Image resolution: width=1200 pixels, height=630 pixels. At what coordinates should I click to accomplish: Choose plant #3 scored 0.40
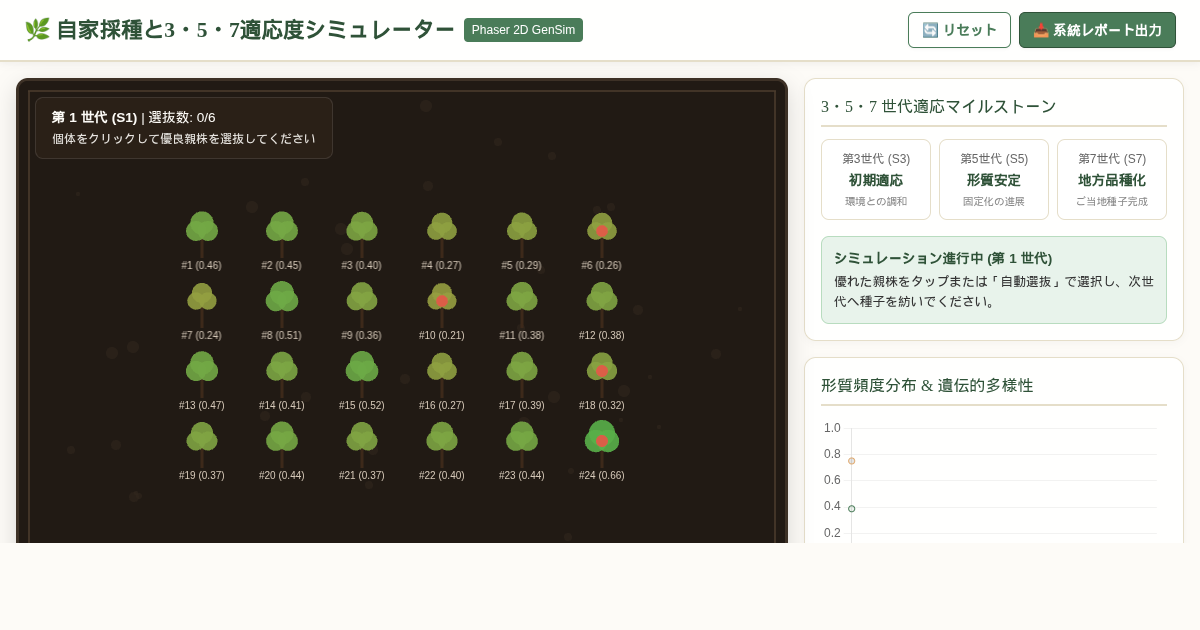pos(362,236)
